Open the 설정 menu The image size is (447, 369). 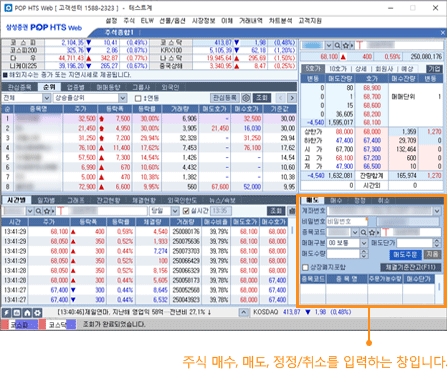click(111, 21)
